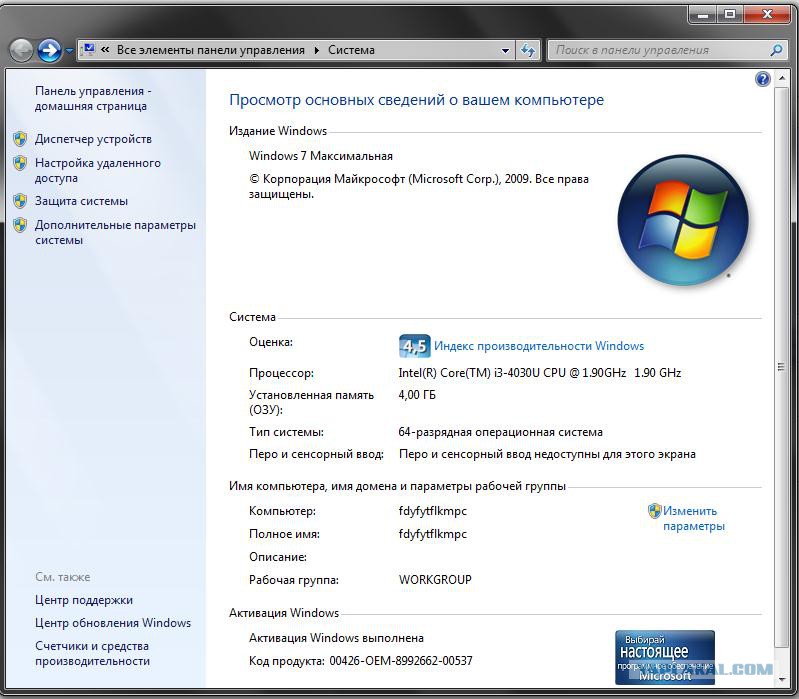Image resolution: width=799 pixels, height=699 pixels.
Task: Click the refresh button beside address bar
Action: click(527, 50)
